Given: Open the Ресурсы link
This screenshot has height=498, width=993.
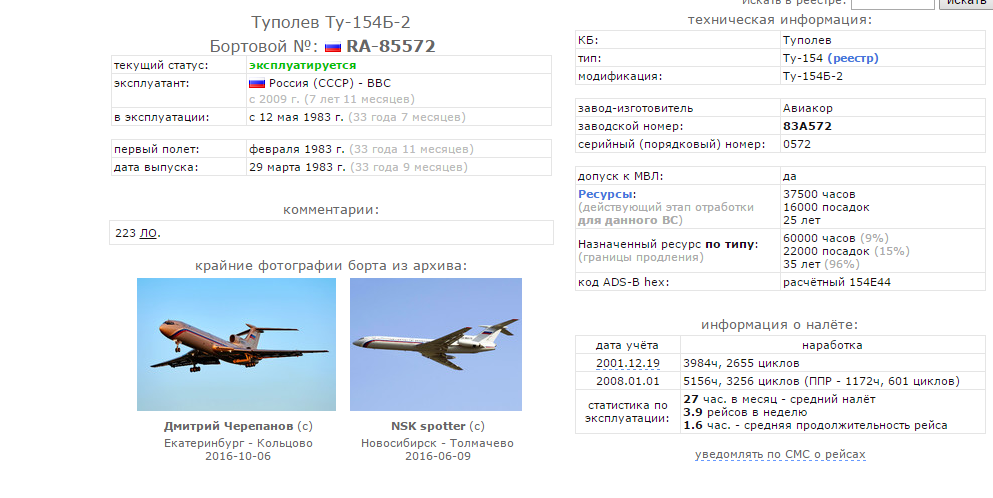Looking at the screenshot, I should (605, 195).
